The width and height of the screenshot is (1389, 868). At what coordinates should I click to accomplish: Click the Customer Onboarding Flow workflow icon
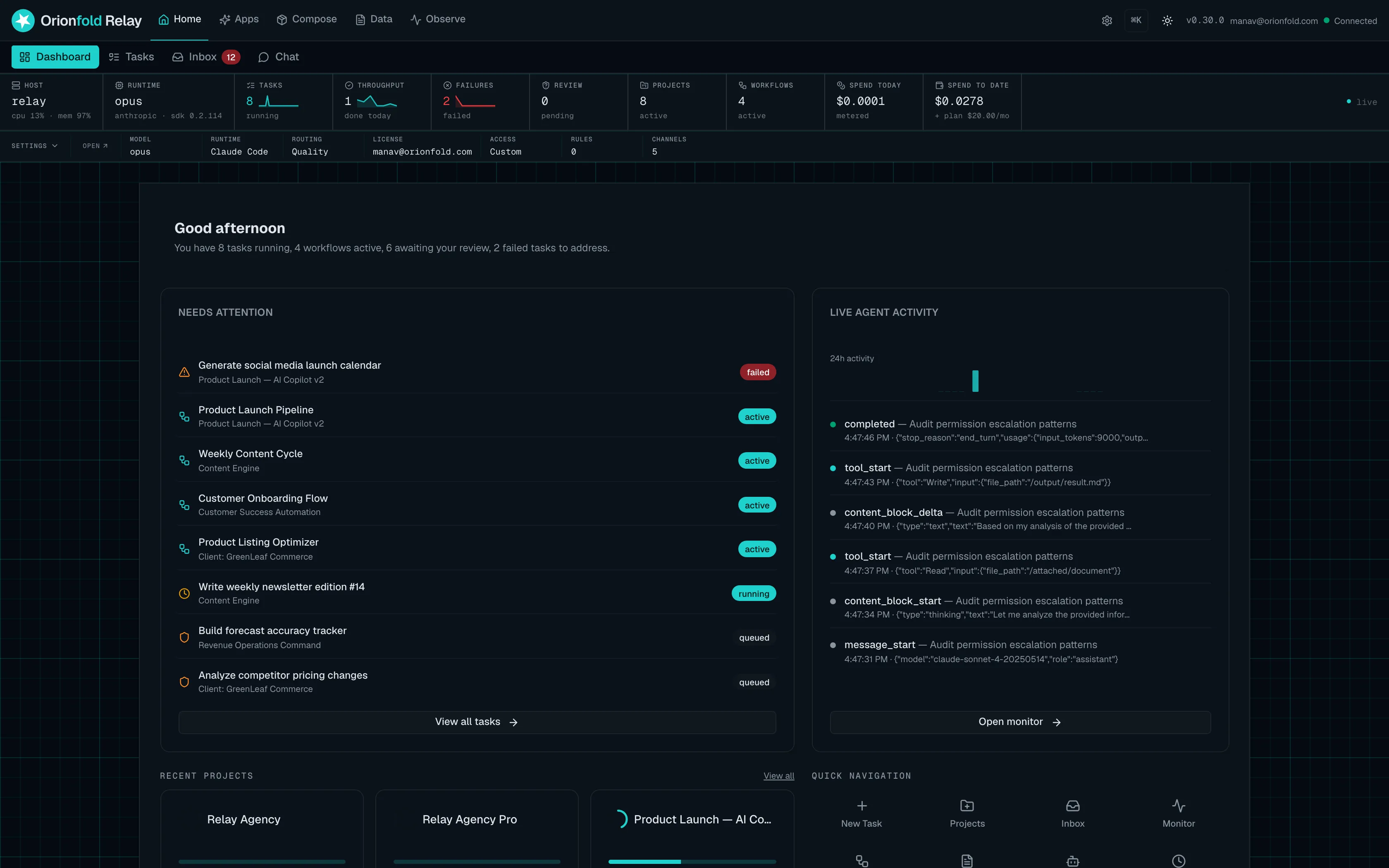pos(184,505)
